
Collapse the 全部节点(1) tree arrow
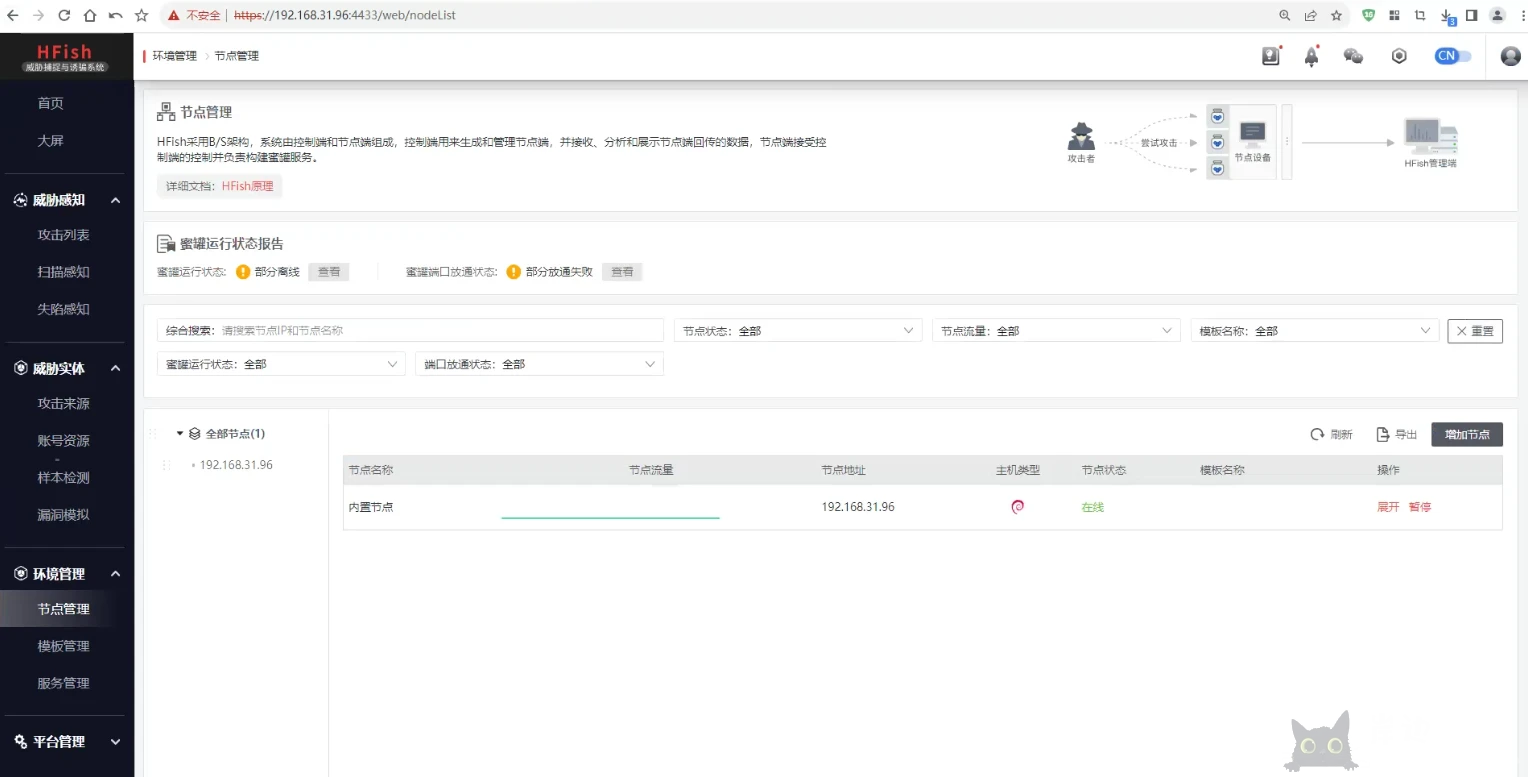click(x=180, y=434)
